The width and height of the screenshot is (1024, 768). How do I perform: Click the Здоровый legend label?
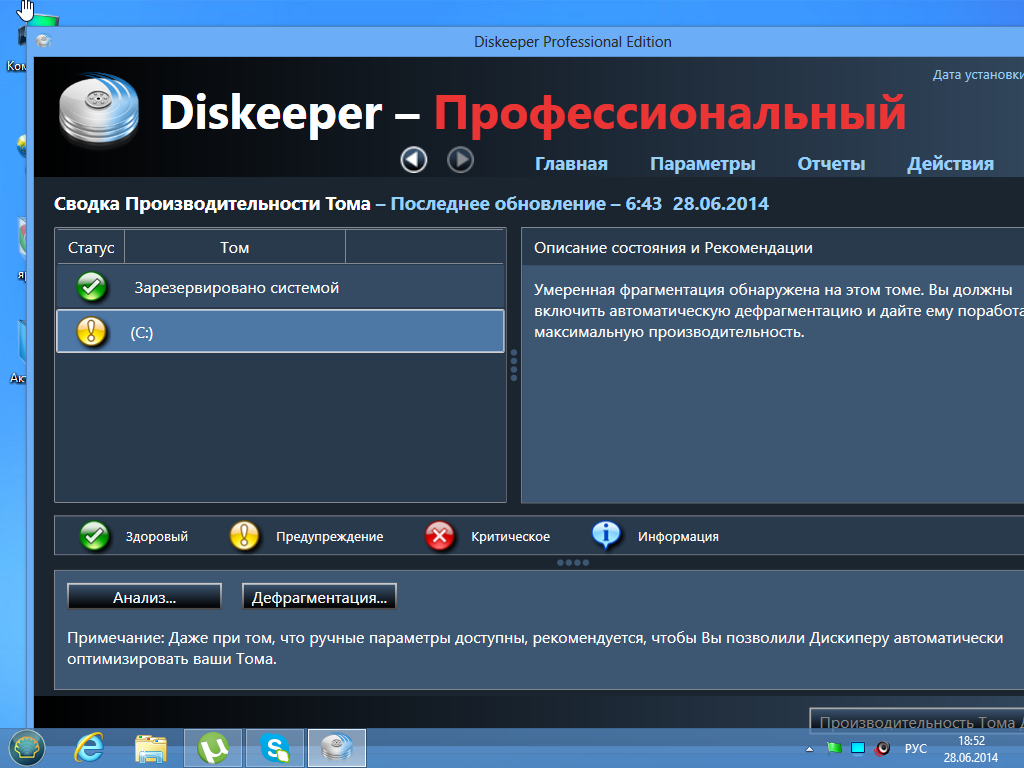coord(157,537)
